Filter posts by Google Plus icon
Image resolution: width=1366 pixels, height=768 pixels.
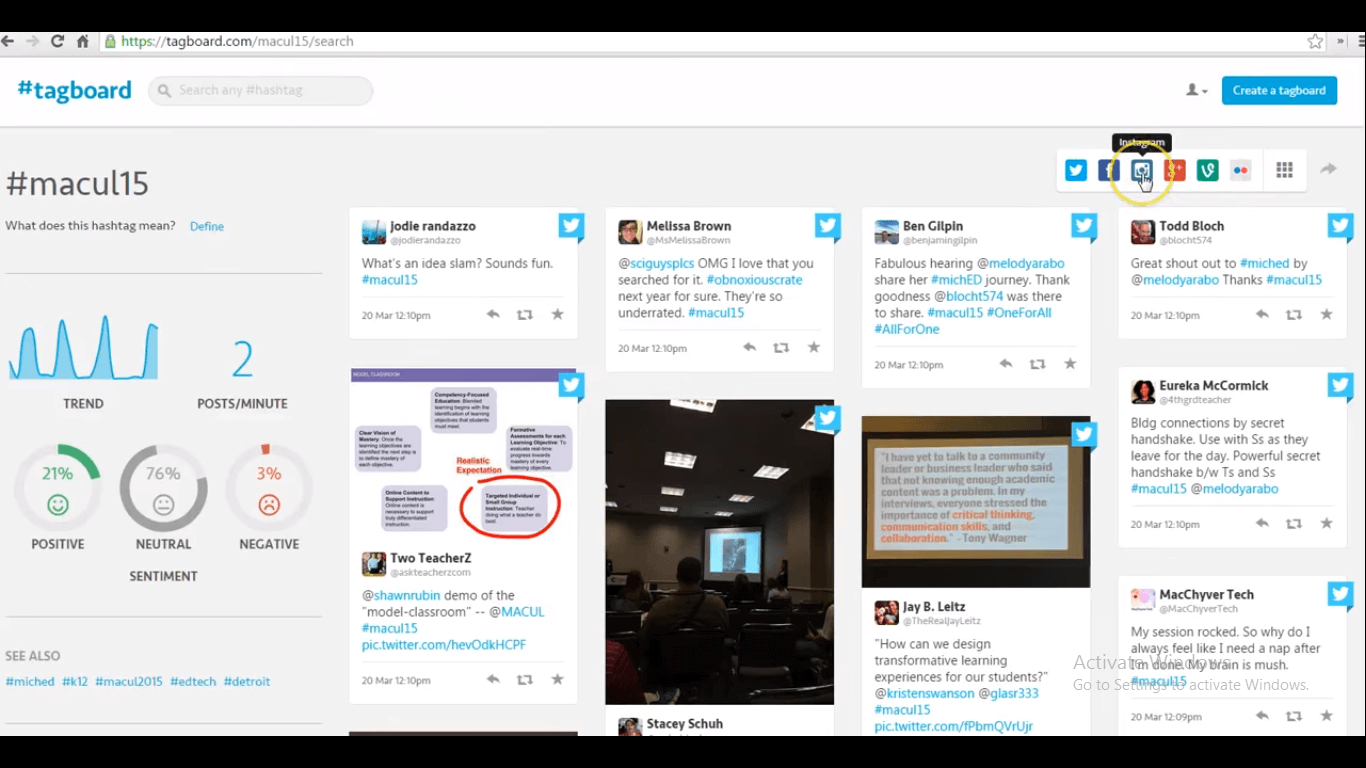click(x=1175, y=170)
